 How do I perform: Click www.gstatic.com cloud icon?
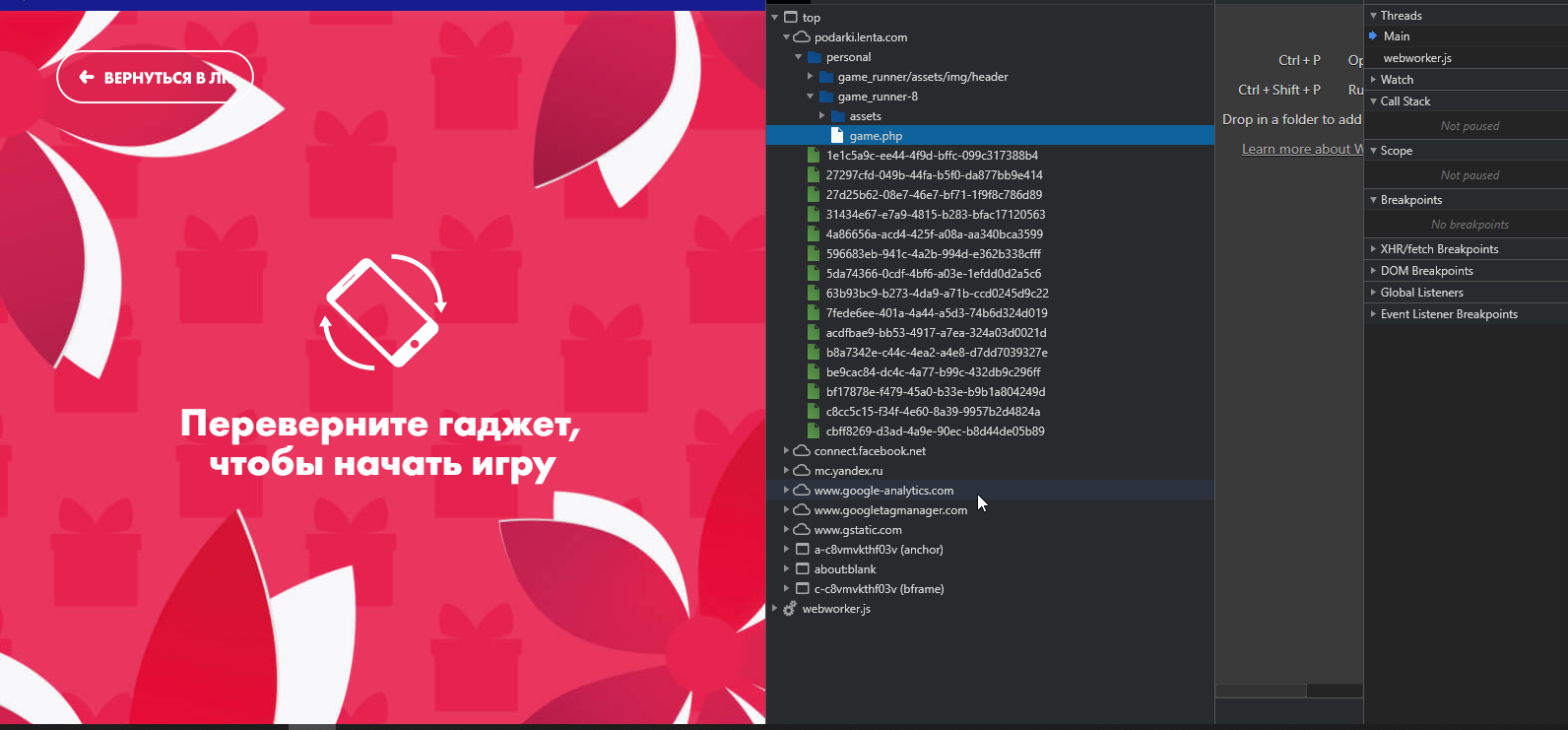tap(802, 530)
